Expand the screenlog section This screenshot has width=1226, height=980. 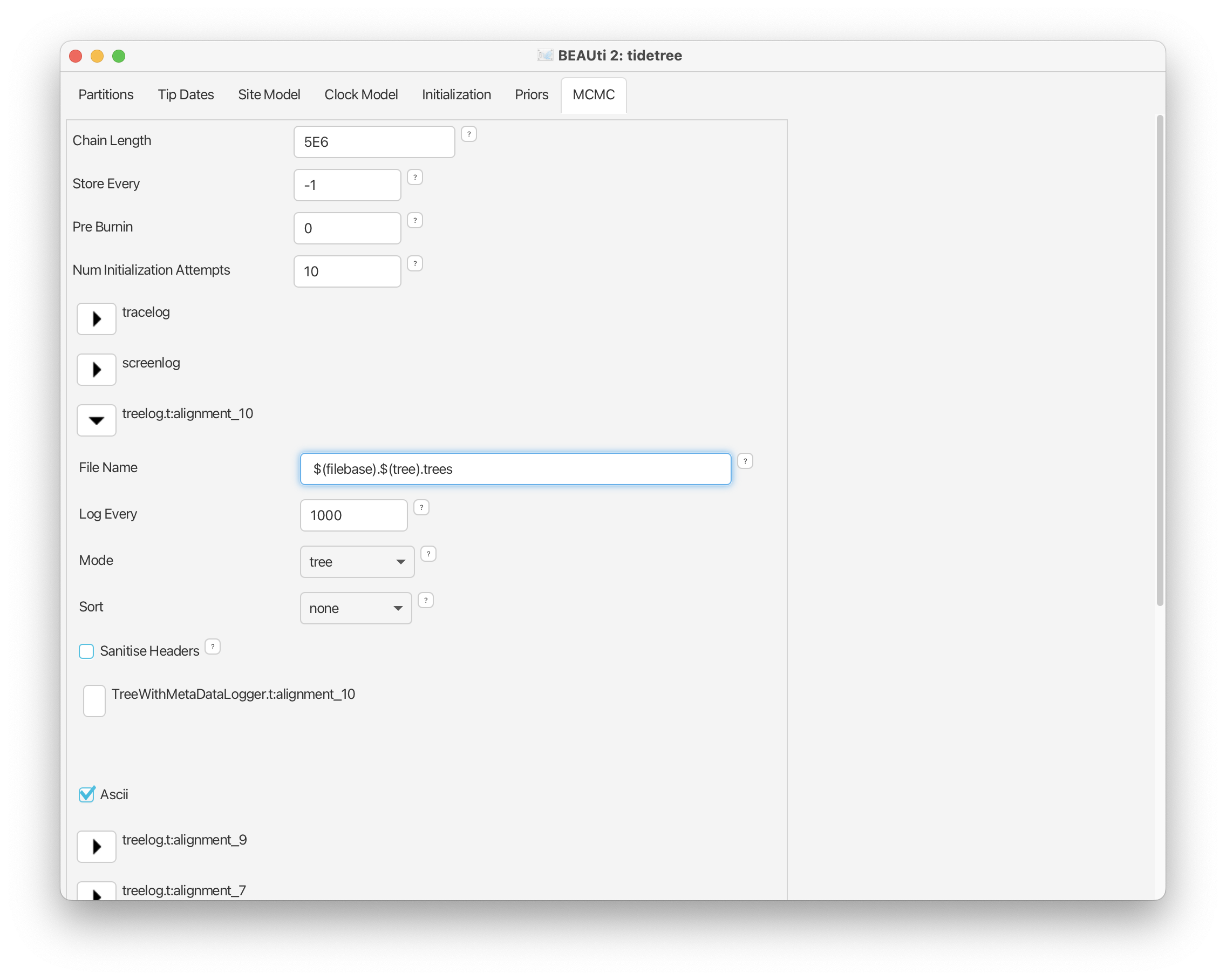point(97,370)
